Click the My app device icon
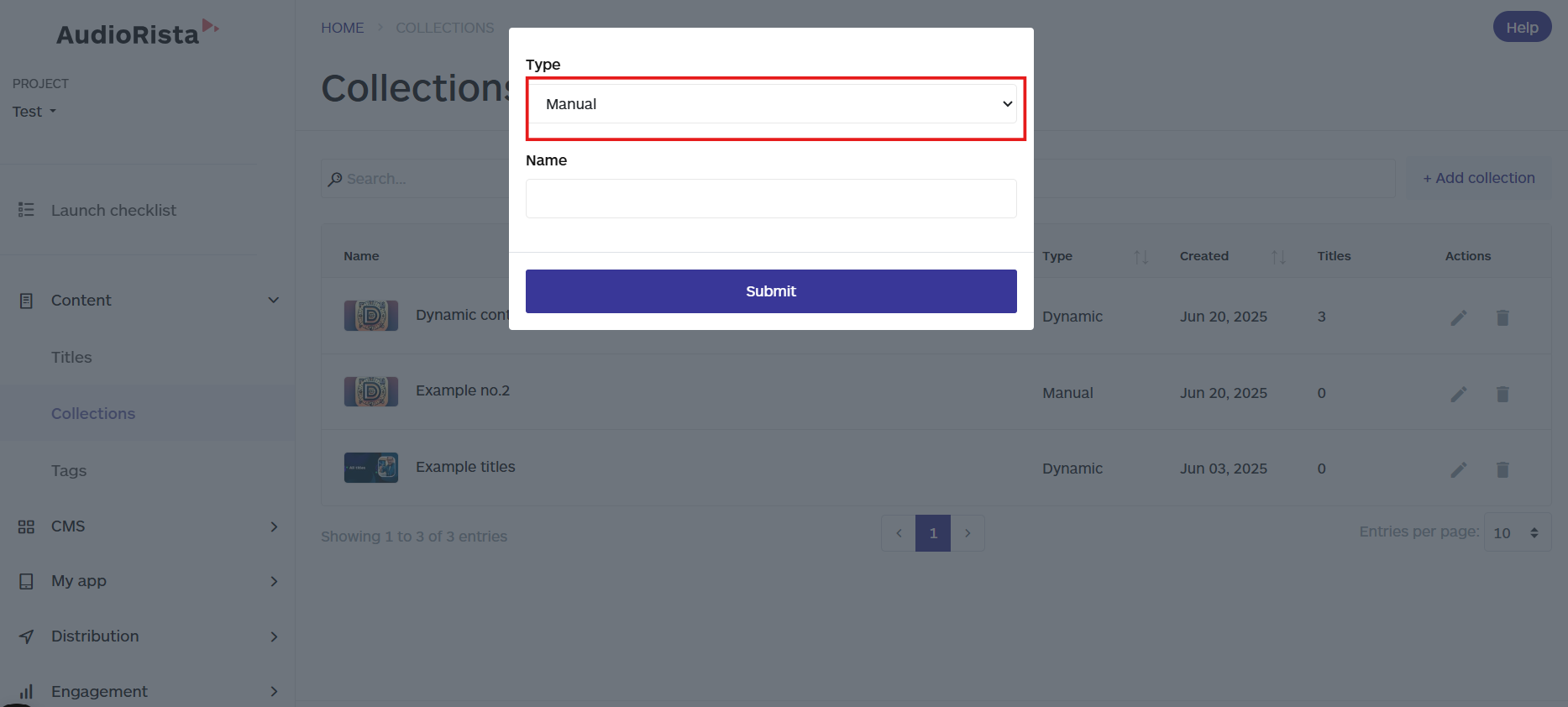1568x707 pixels. click(x=26, y=581)
